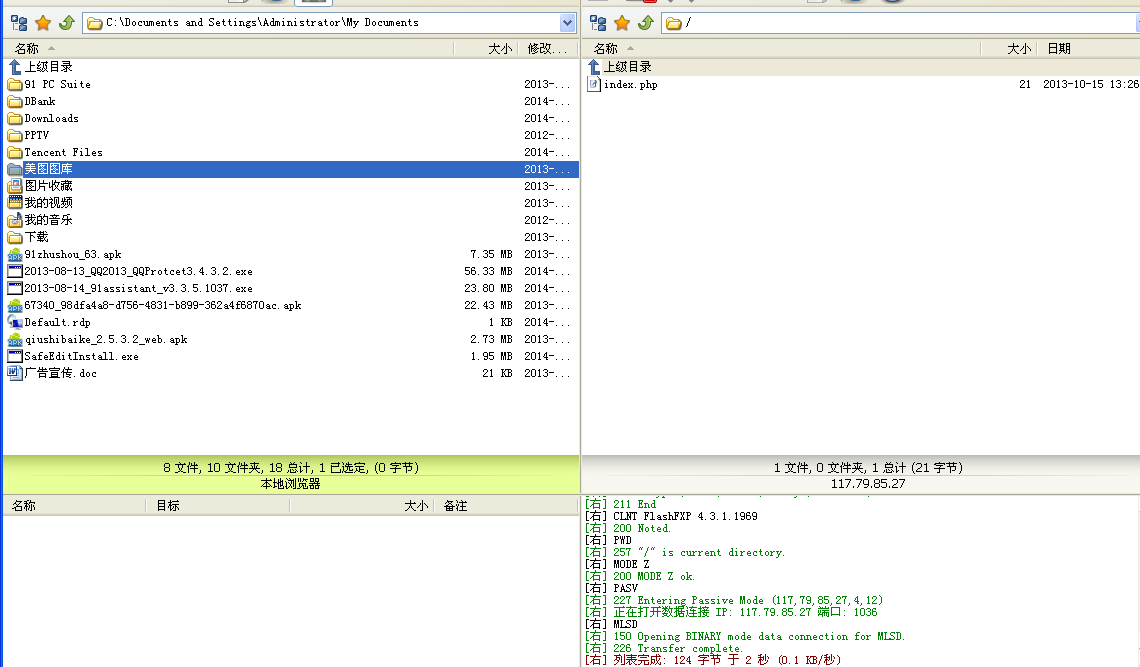
Task: Select the Downloads folder
Action: coord(51,118)
